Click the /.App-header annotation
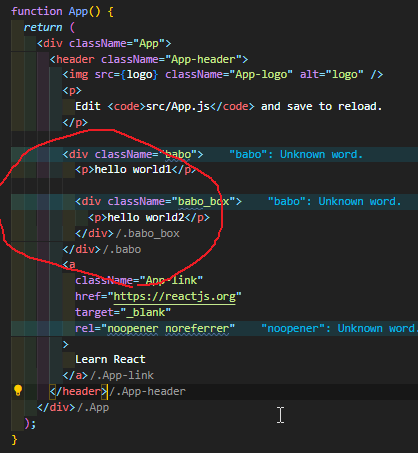 click(147, 391)
